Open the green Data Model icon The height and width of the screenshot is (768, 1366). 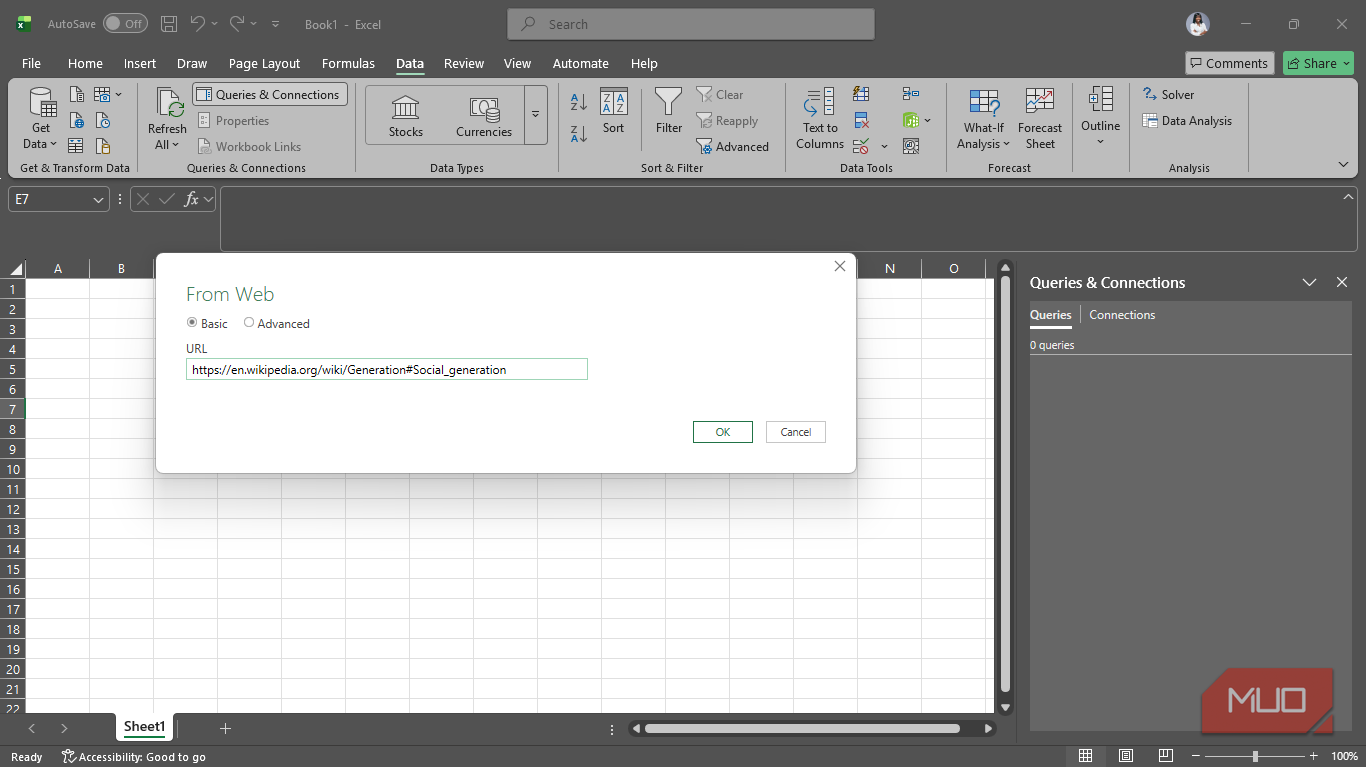pos(910,121)
